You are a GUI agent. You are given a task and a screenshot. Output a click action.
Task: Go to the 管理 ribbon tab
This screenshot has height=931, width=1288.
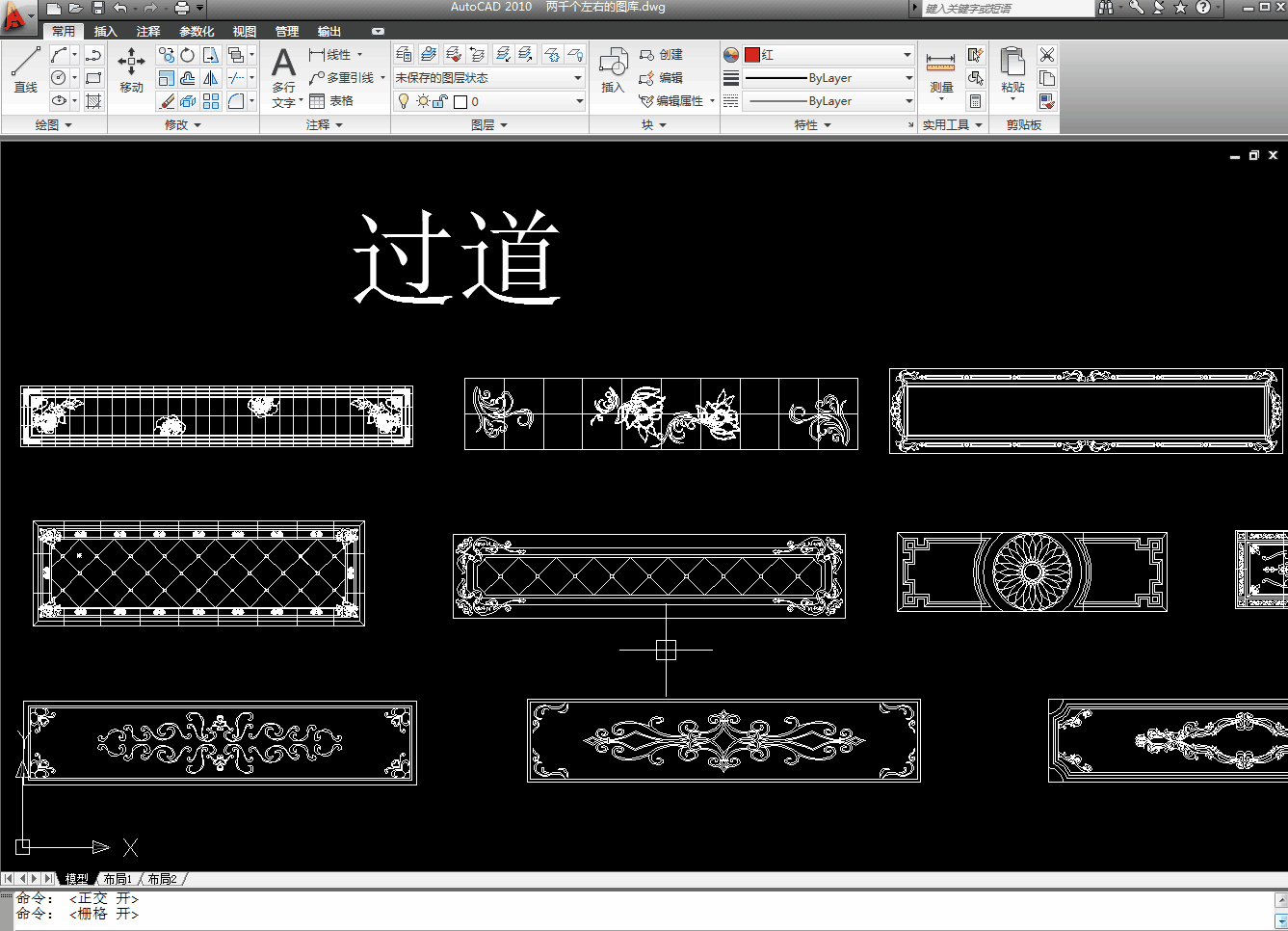click(x=287, y=32)
